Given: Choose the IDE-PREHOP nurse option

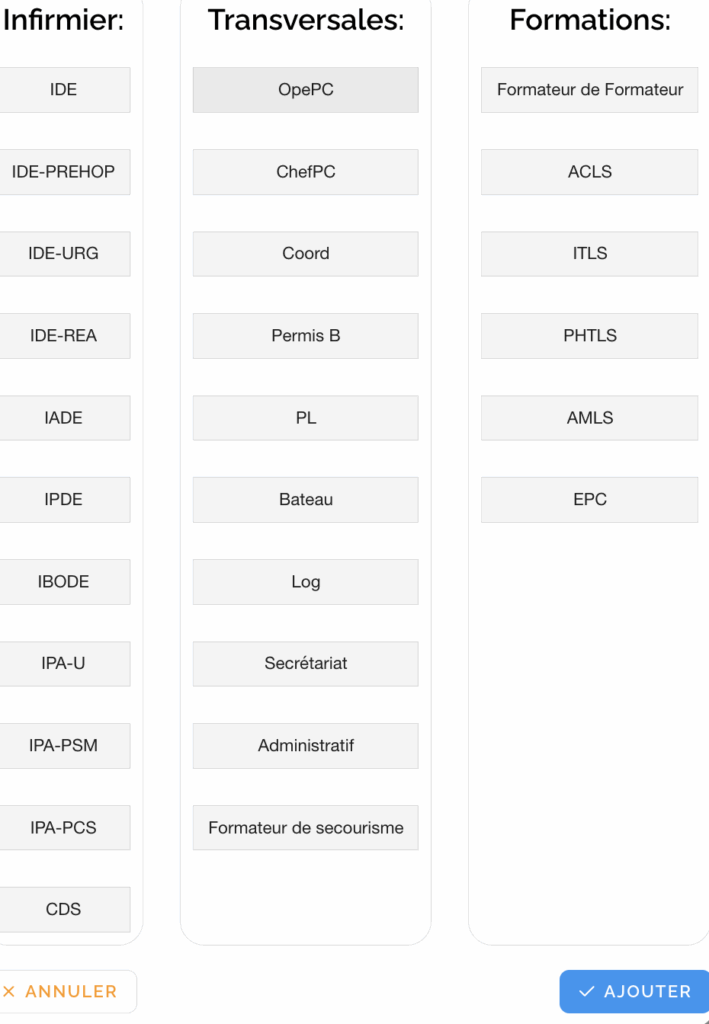Looking at the screenshot, I should pyautogui.click(x=64, y=172).
